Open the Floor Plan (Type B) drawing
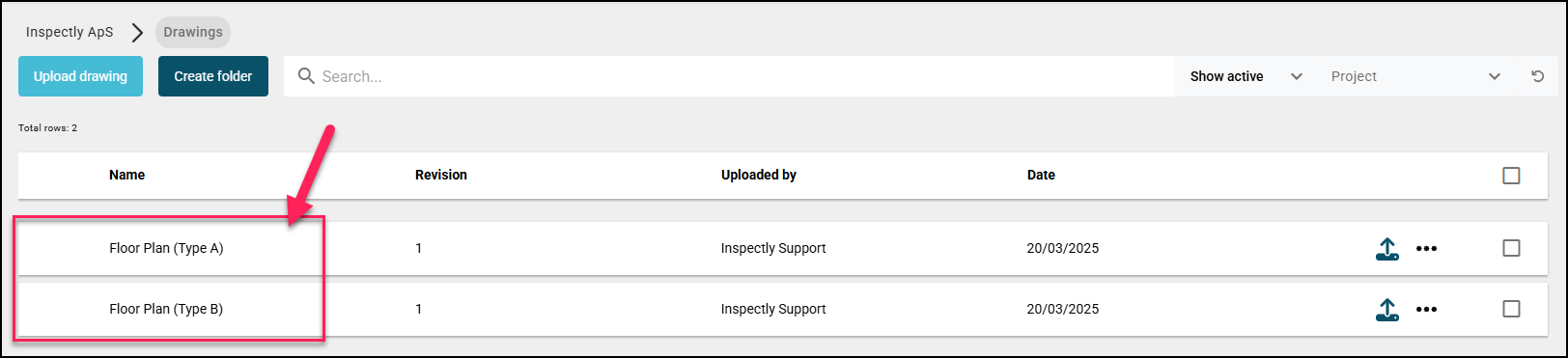 [166, 309]
